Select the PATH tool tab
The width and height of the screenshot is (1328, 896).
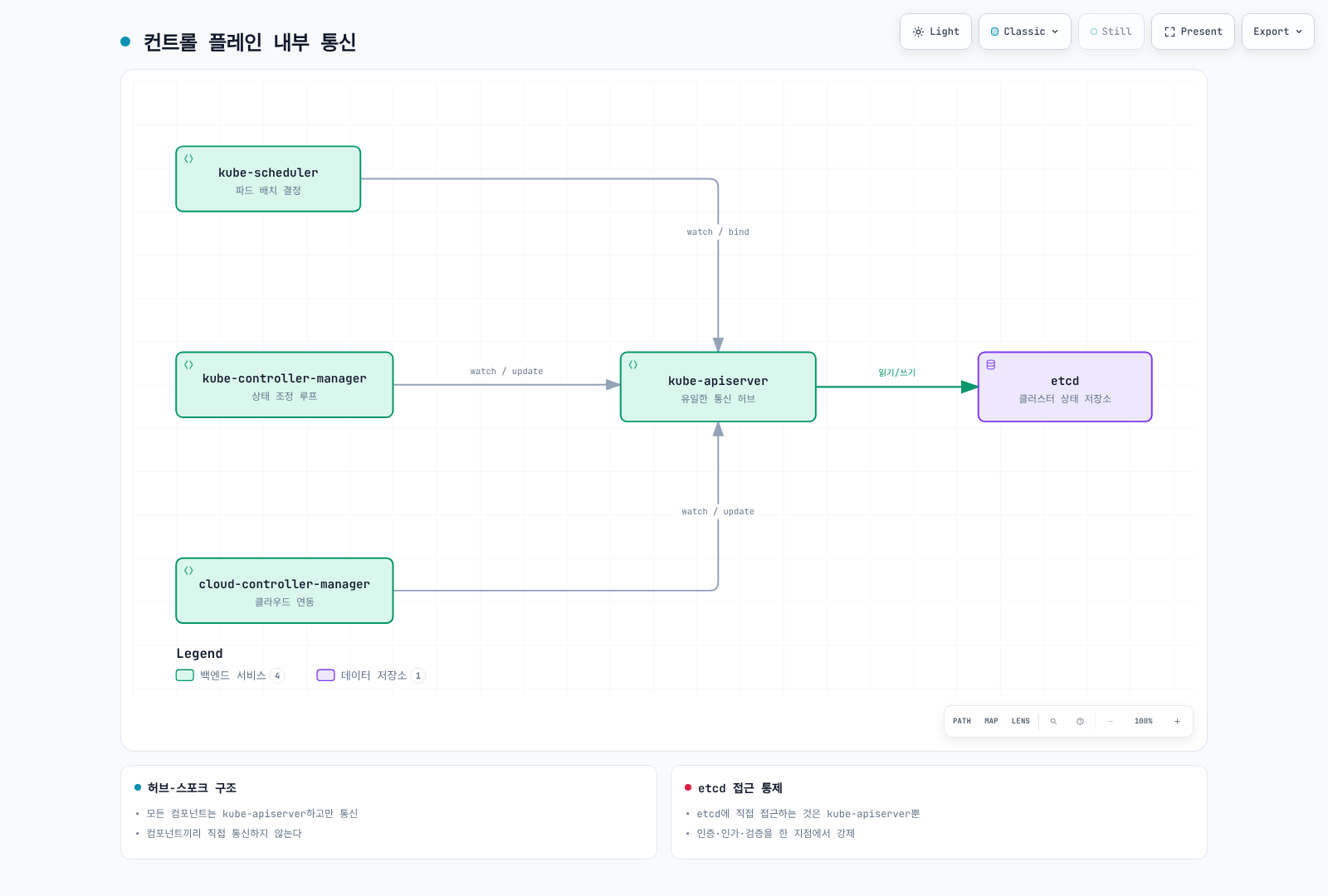[x=962, y=721]
